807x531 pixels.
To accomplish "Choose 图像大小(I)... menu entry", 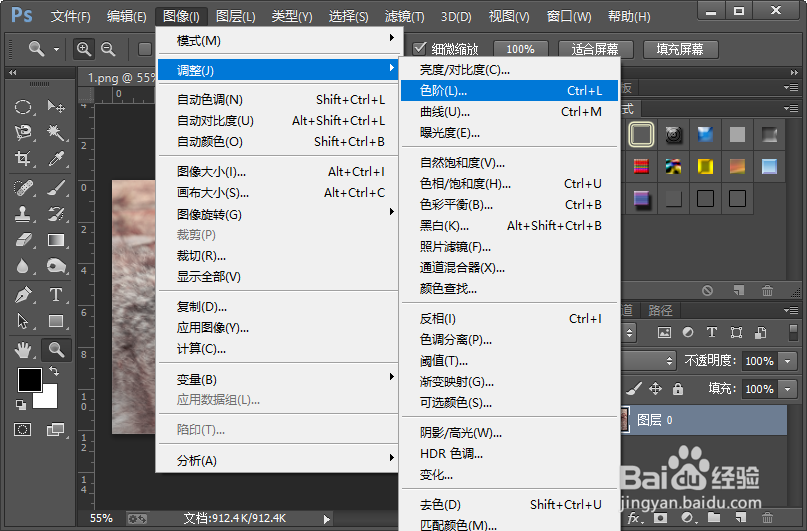I will pyautogui.click(x=278, y=171).
